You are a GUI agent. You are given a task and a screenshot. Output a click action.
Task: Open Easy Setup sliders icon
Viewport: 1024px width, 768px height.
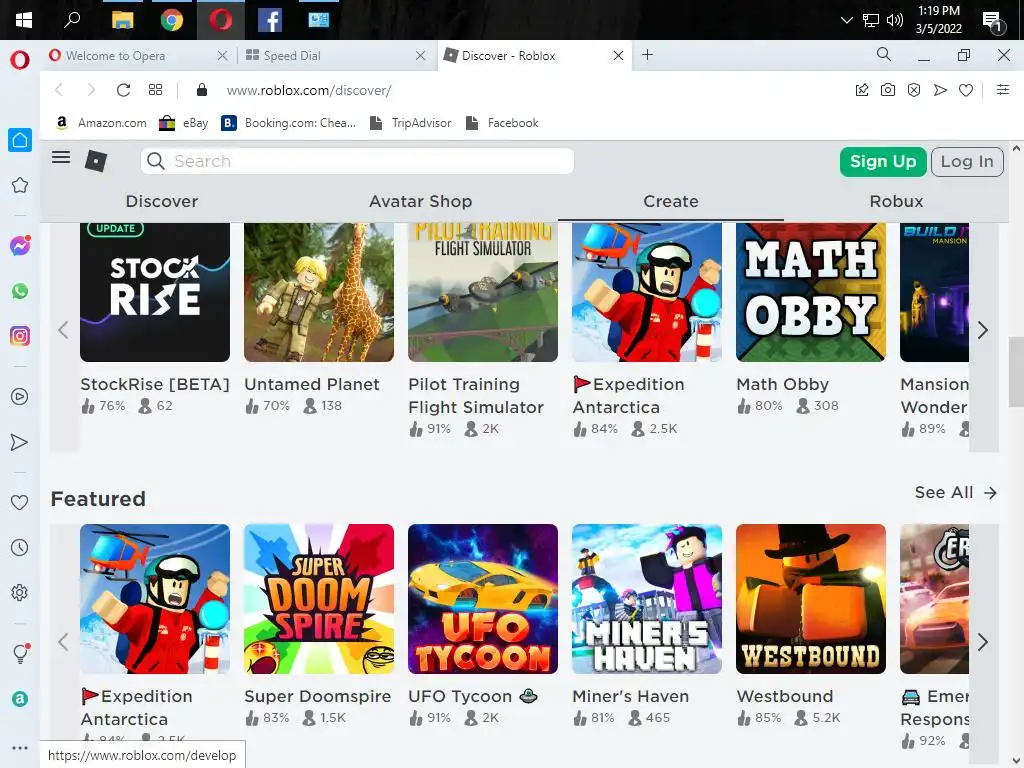pyautogui.click(x=1003, y=89)
